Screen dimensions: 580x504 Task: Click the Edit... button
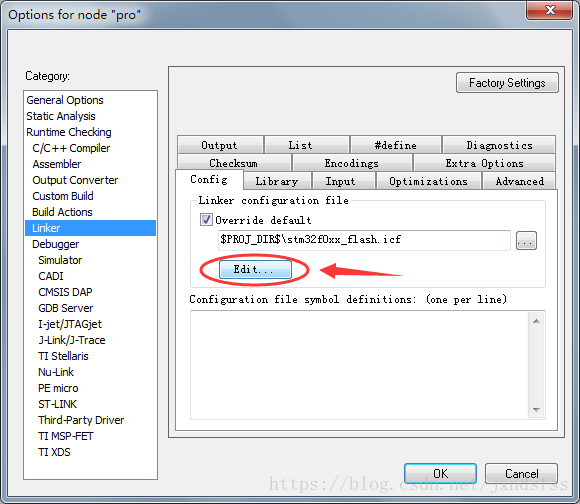pyautogui.click(x=255, y=269)
